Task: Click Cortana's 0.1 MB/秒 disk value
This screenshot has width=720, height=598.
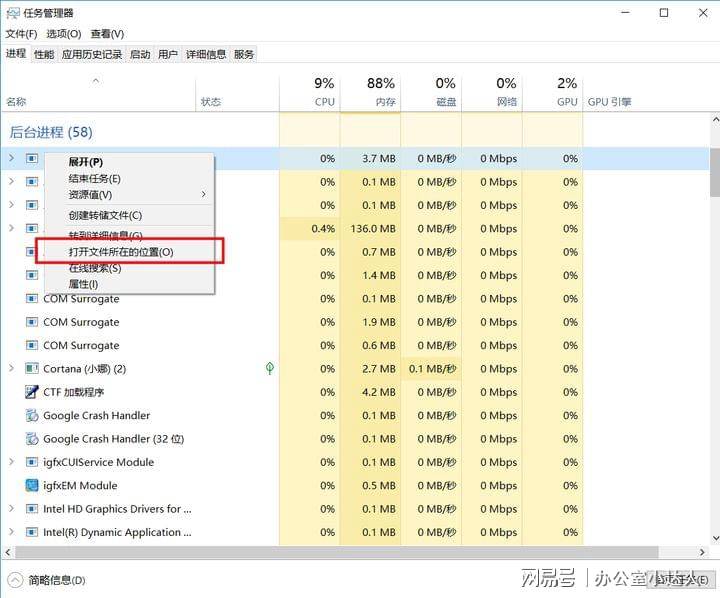Action: pyautogui.click(x=433, y=368)
